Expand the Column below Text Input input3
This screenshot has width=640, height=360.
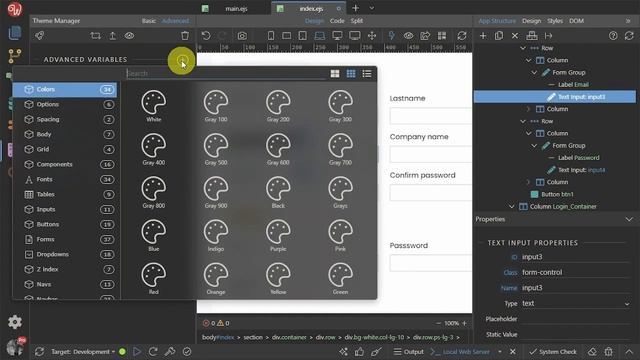(528, 109)
